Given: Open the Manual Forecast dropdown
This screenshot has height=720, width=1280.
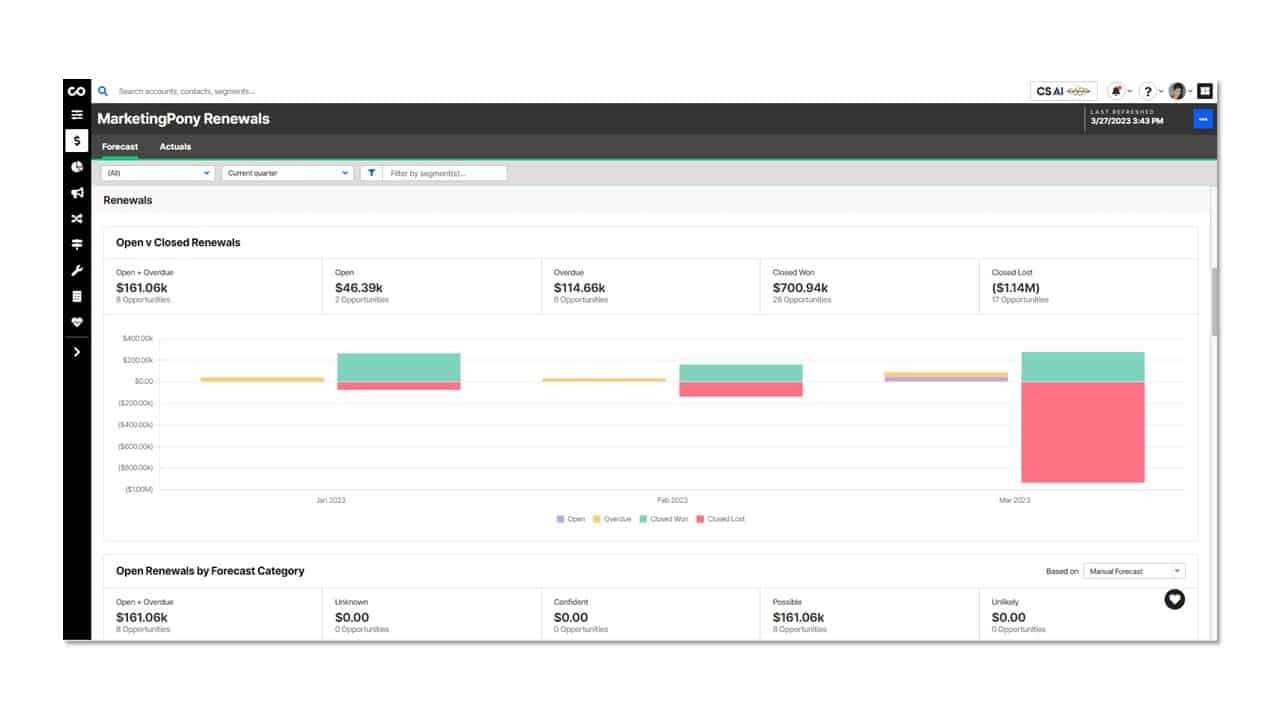Looking at the screenshot, I should point(1133,570).
